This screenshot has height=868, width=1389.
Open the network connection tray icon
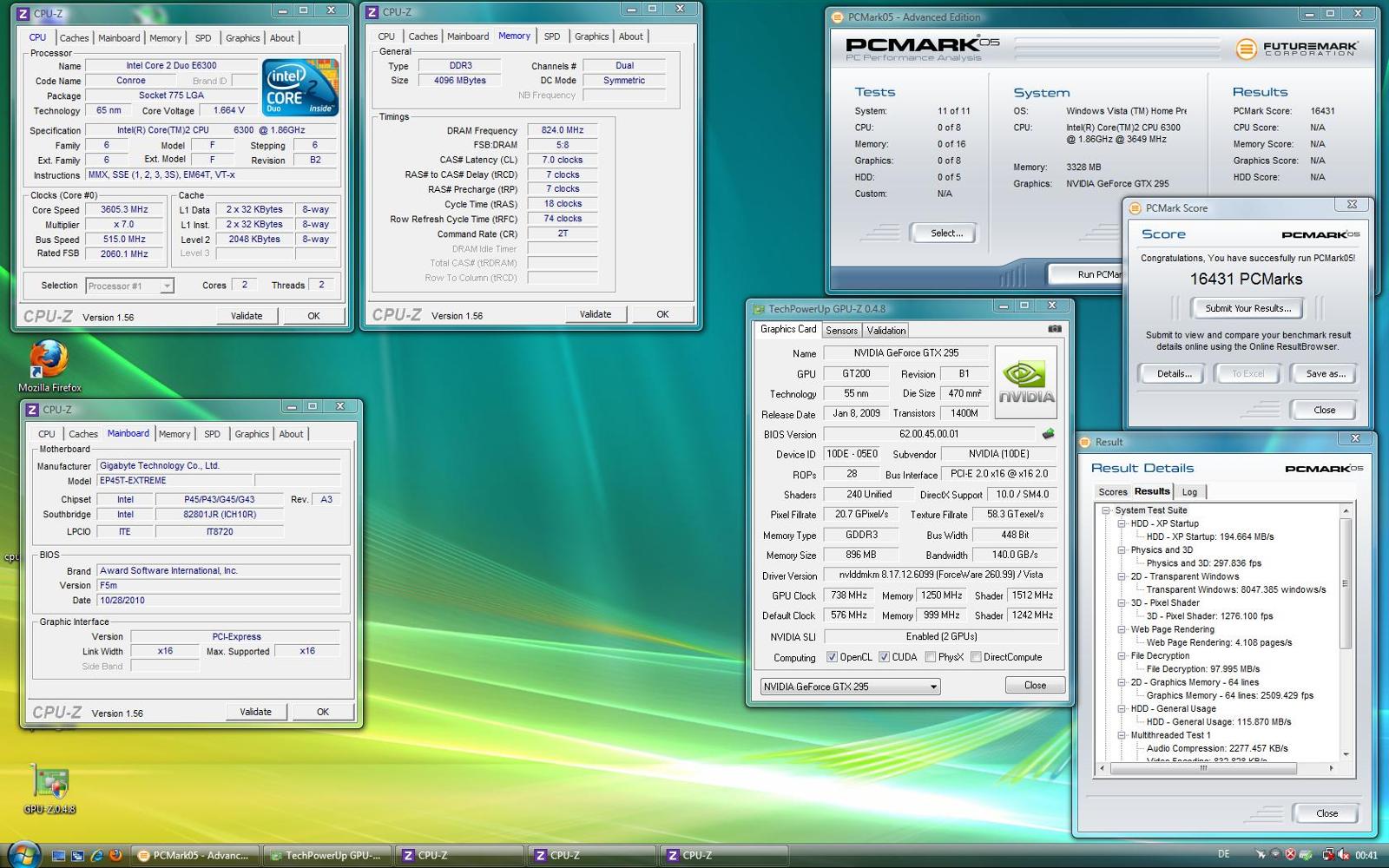(1326, 855)
